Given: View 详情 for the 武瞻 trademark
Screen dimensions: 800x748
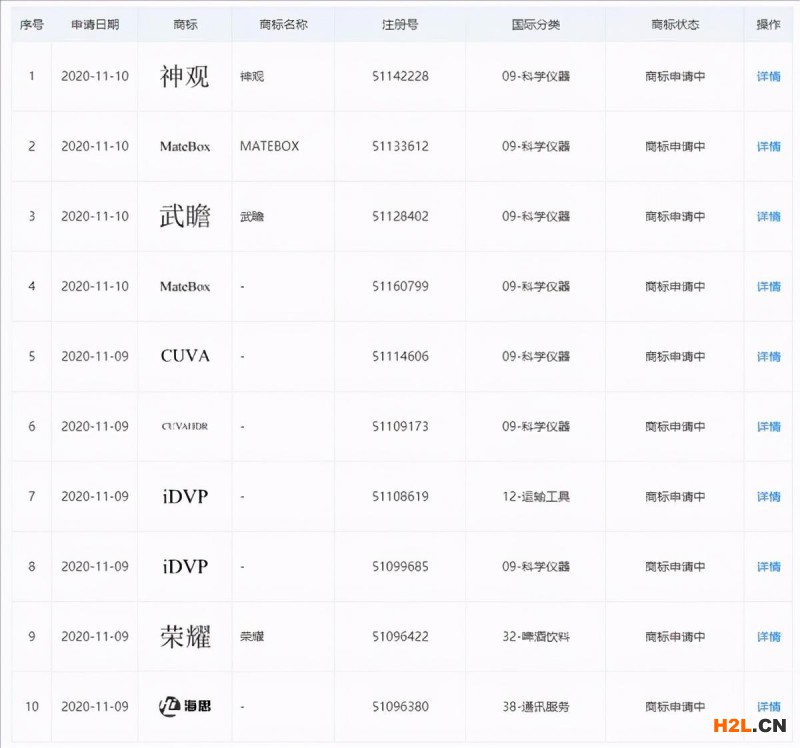Looking at the screenshot, I should [x=768, y=216].
